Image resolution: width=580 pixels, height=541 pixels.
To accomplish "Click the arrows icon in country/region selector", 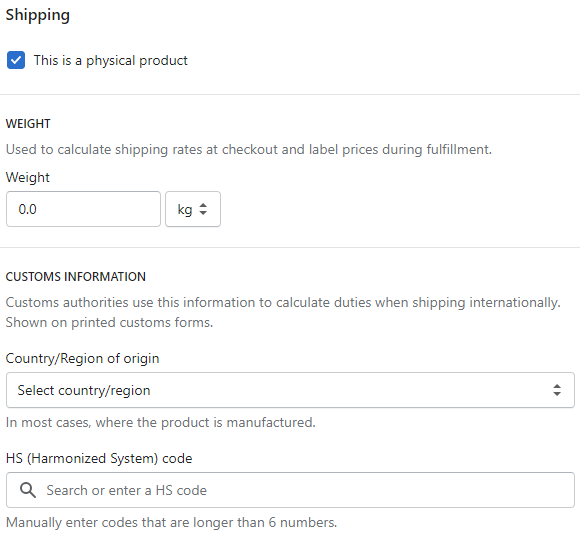I will (x=557, y=390).
